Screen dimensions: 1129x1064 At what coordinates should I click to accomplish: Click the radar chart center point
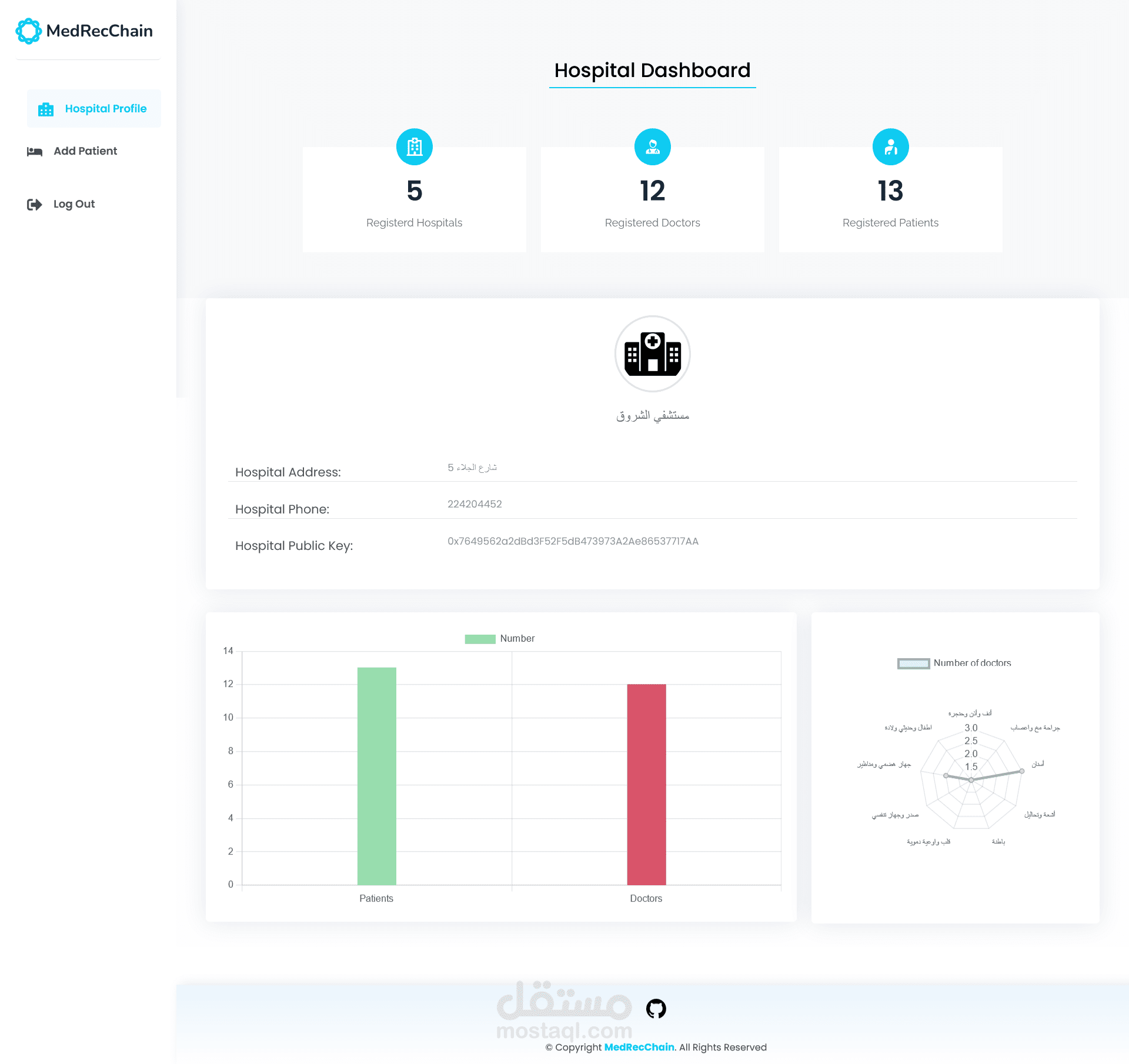(x=971, y=780)
